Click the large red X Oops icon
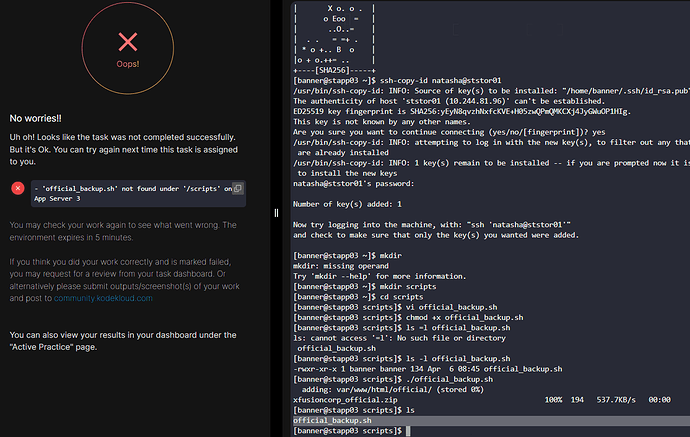Screen dimensions: 690x437 [x=128, y=41]
